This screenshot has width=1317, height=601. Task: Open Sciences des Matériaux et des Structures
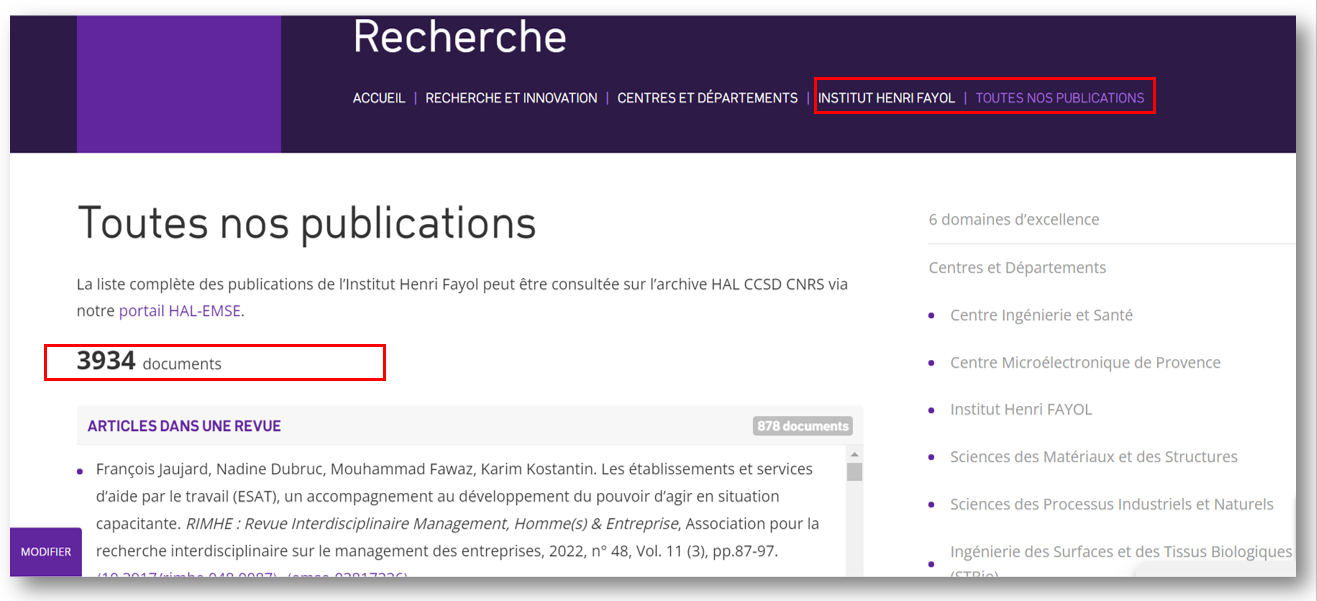click(1094, 457)
